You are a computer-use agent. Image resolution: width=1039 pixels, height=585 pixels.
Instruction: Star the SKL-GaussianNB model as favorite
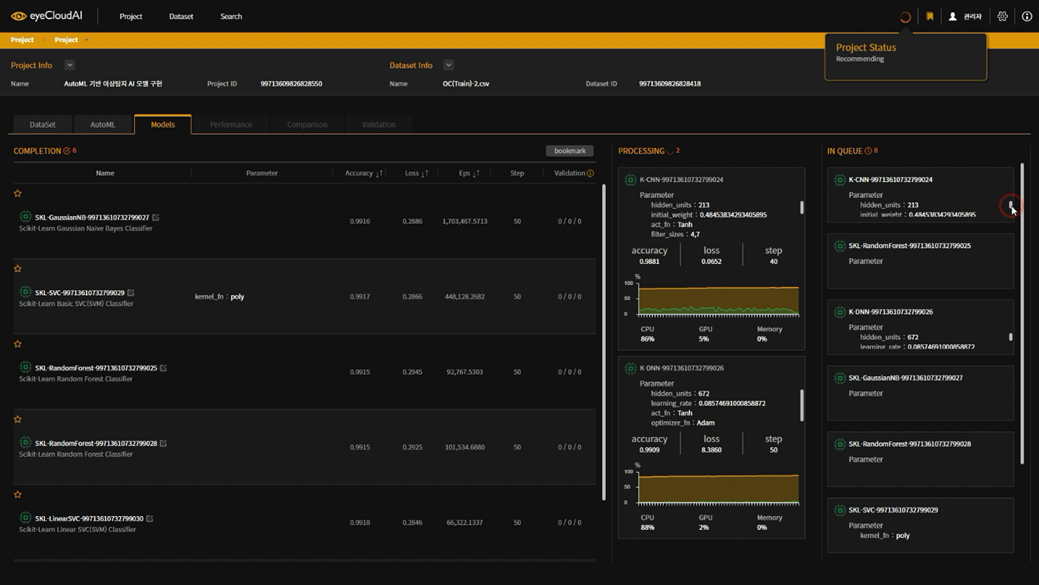(18, 193)
